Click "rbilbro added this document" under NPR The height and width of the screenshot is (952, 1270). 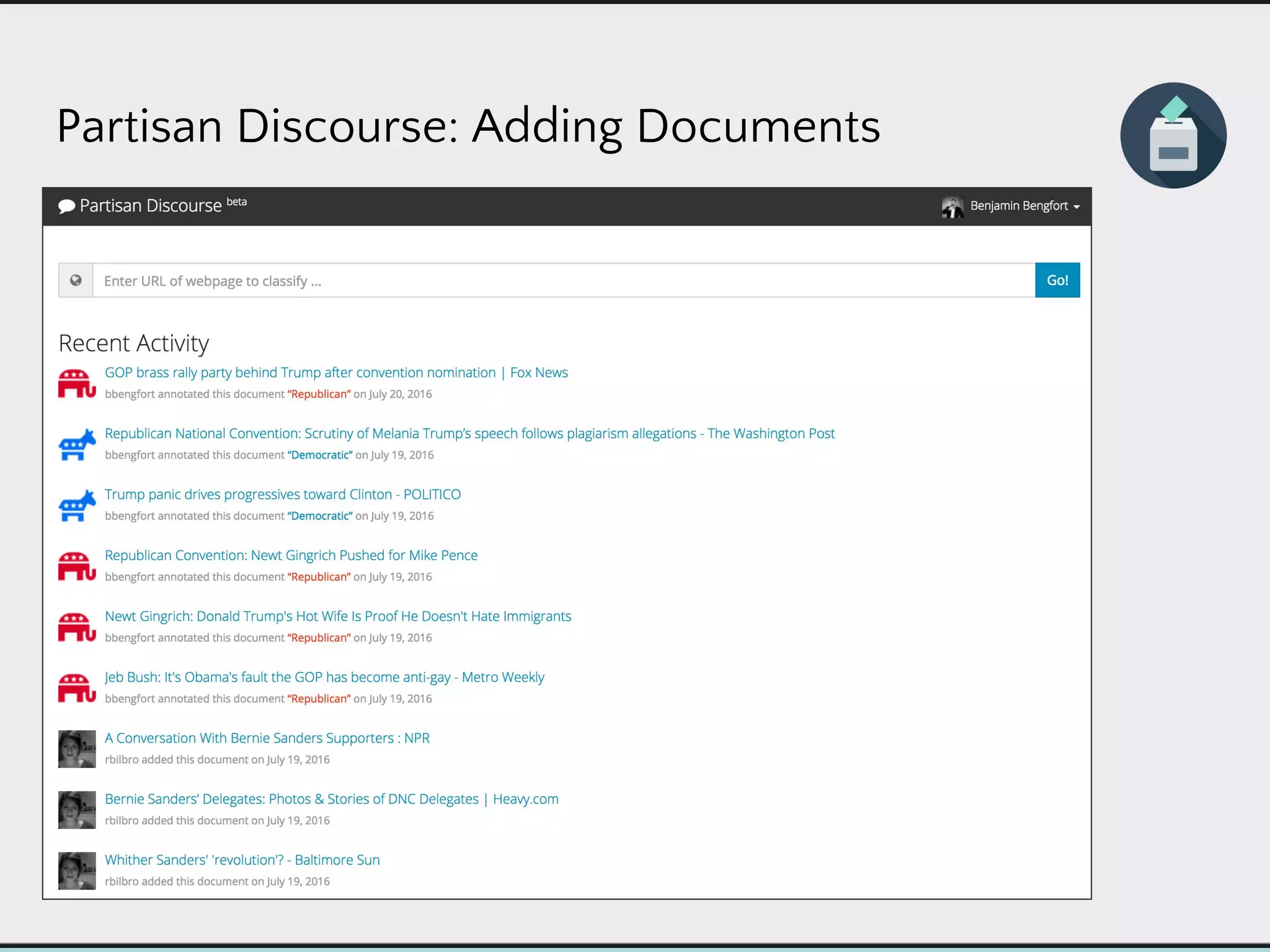pyautogui.click(x=177, y=760)
